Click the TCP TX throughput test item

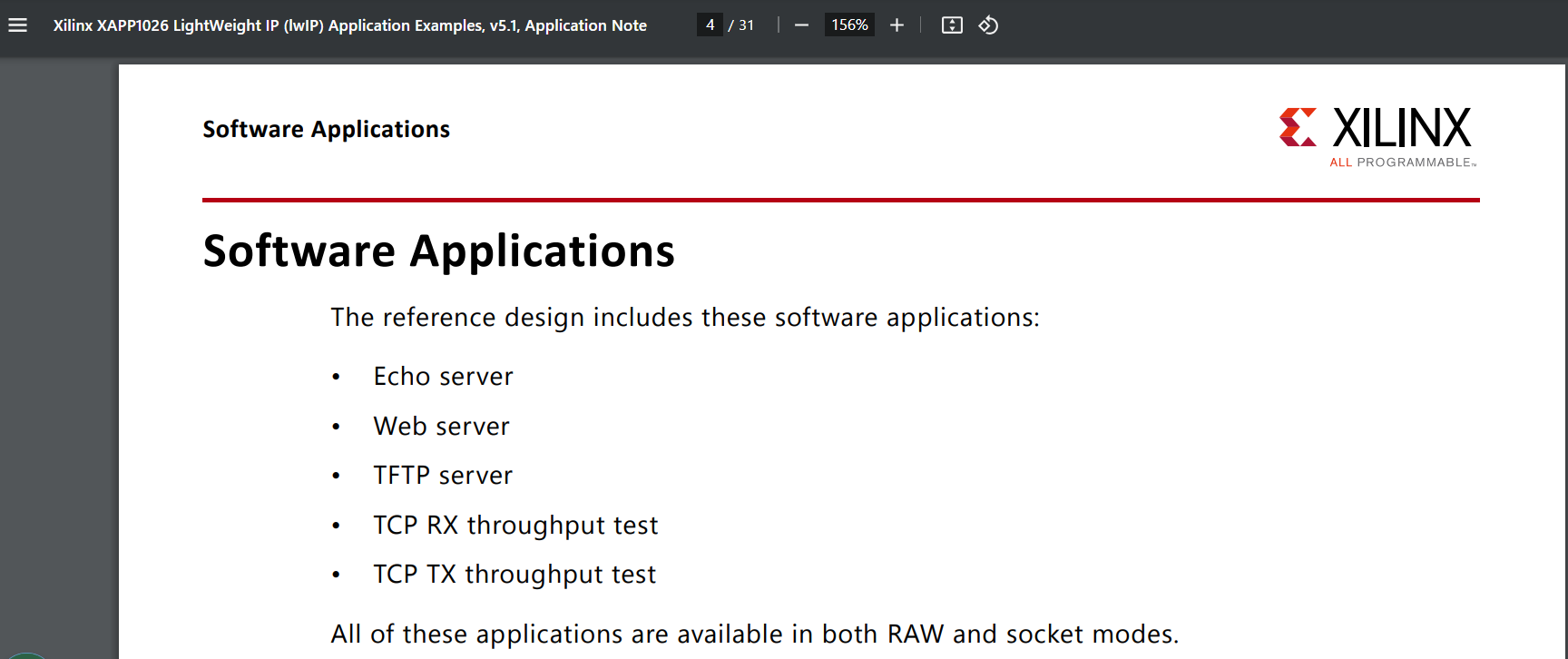[514, 574]
